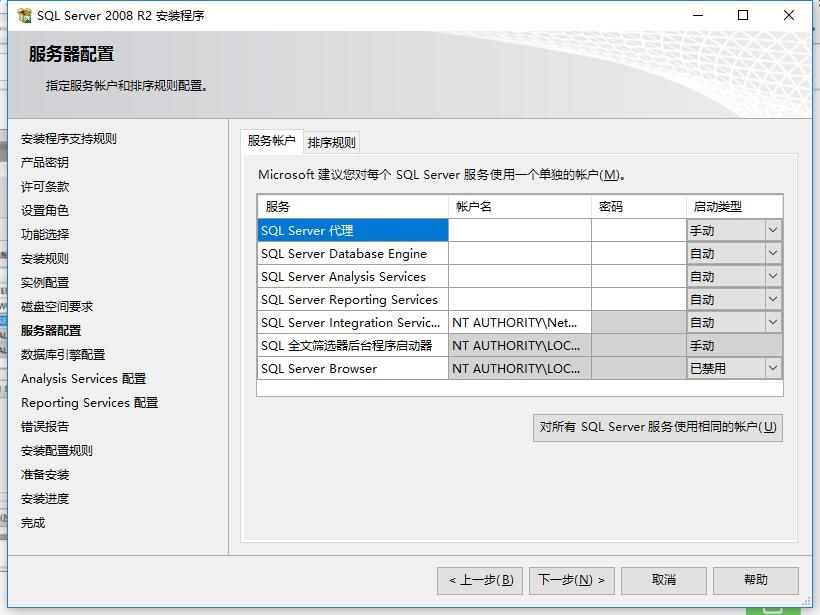Open startup type dropdown for SQL Server 代理
This screenshot has width=820, height=615.
772,230
